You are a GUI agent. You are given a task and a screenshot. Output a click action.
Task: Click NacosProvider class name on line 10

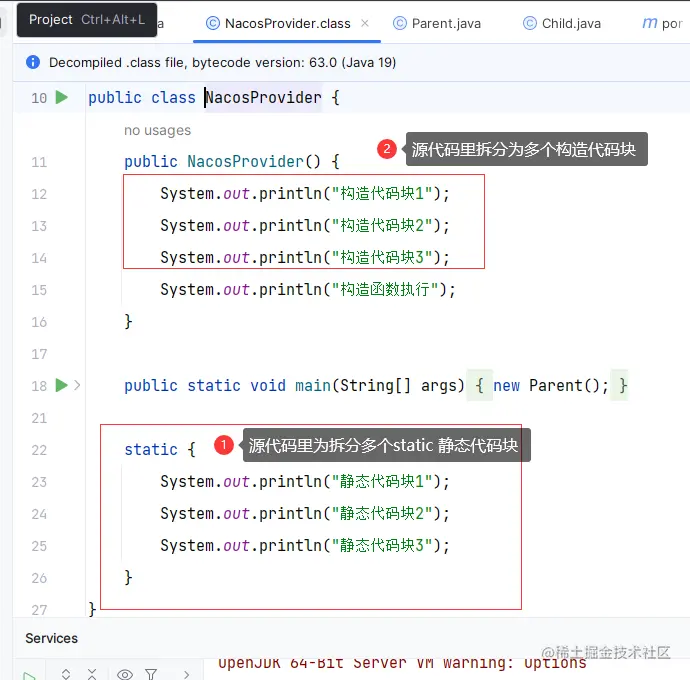pos(263,97)
